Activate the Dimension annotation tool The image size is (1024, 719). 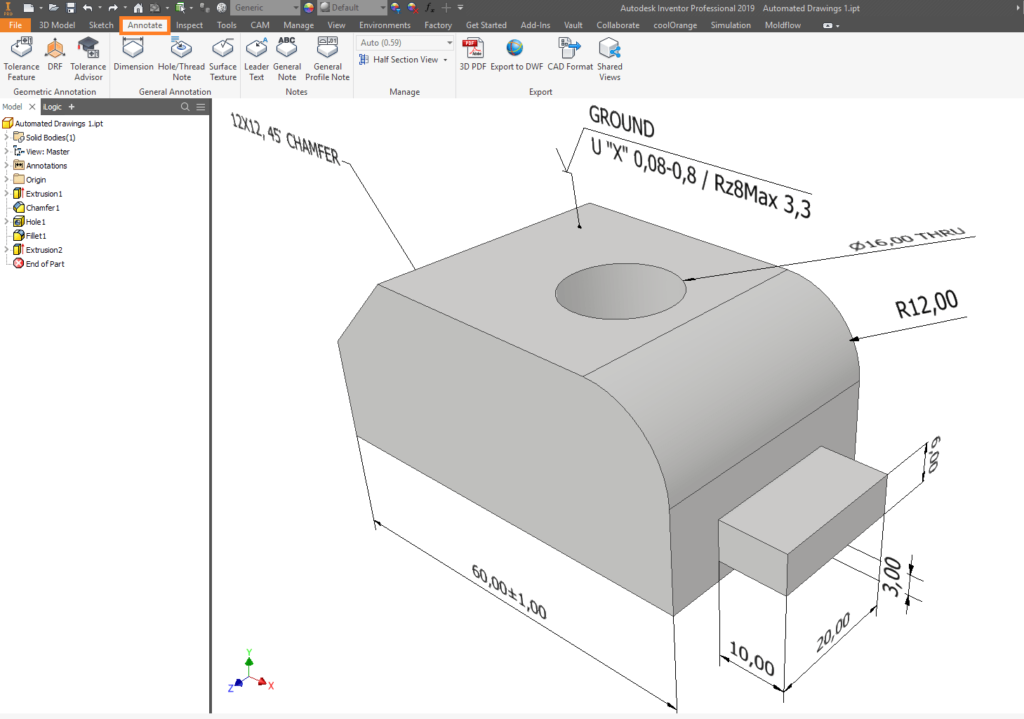coord(133,54)
